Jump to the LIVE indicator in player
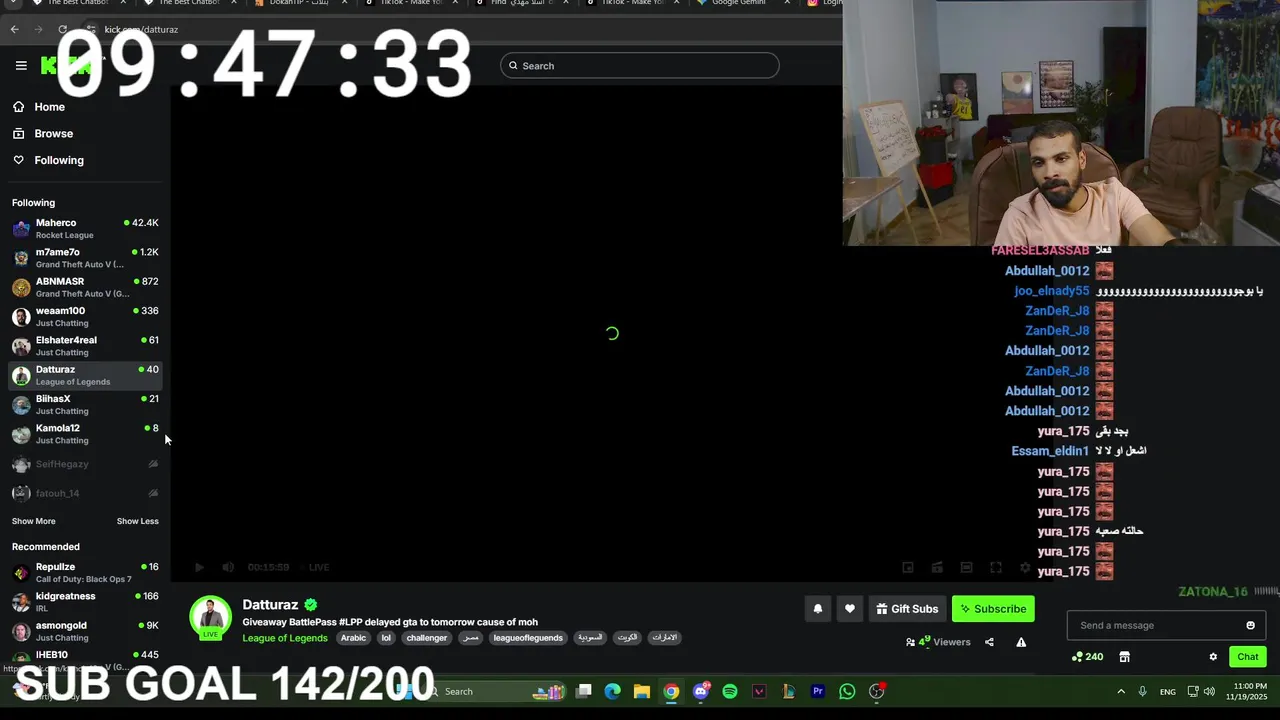This screenshot has width=1280, height=720. 315,567
